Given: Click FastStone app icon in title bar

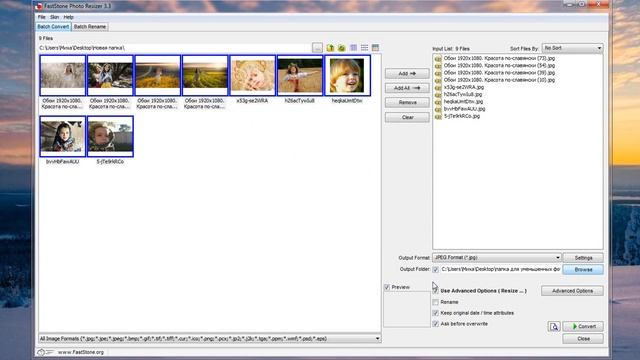Looking at the screenshot, I should pyautogui.click(x=39, y=6).
